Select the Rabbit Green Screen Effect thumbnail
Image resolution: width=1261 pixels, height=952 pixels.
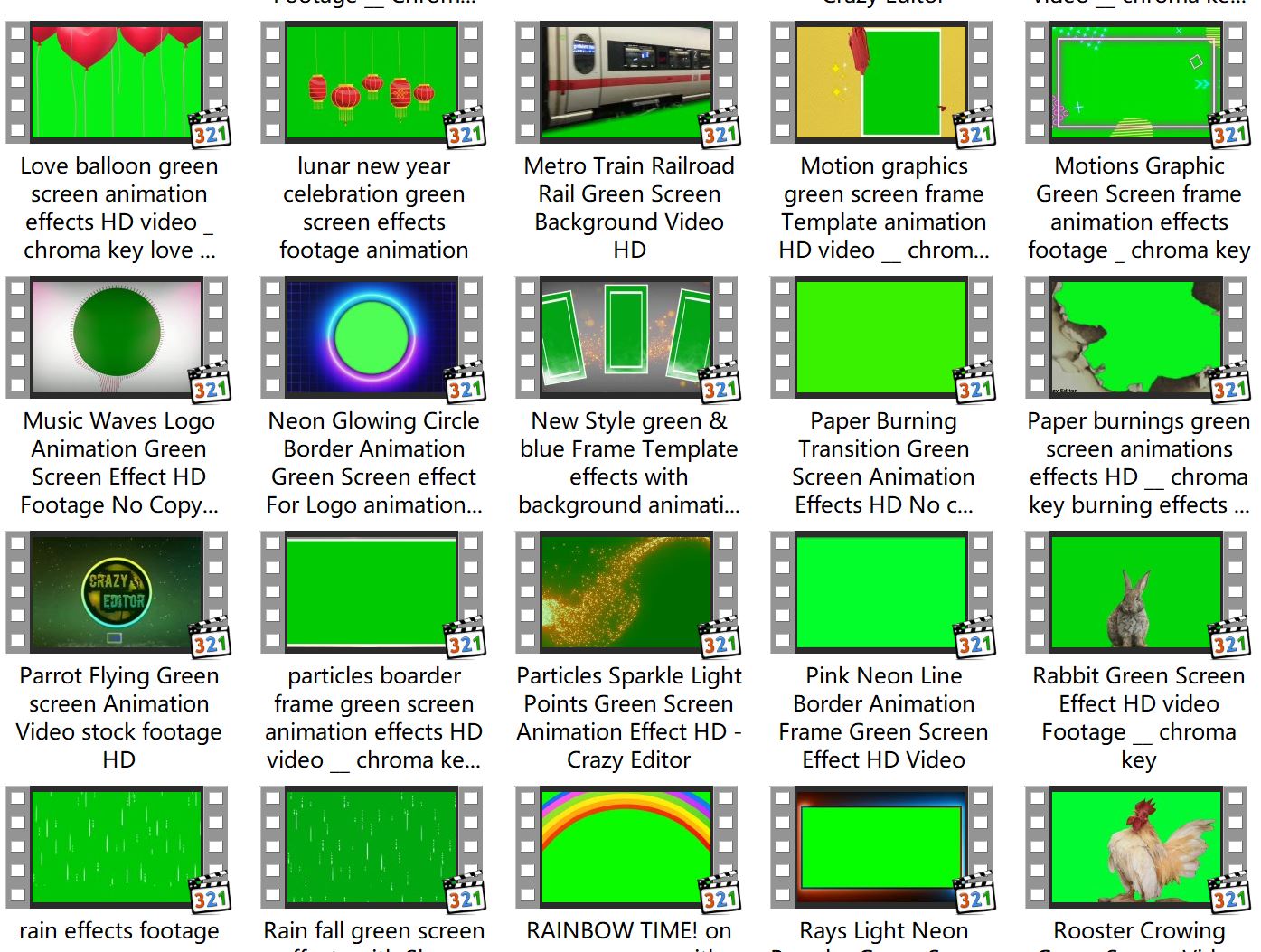pyautogui.click(x=1136, y=592)
